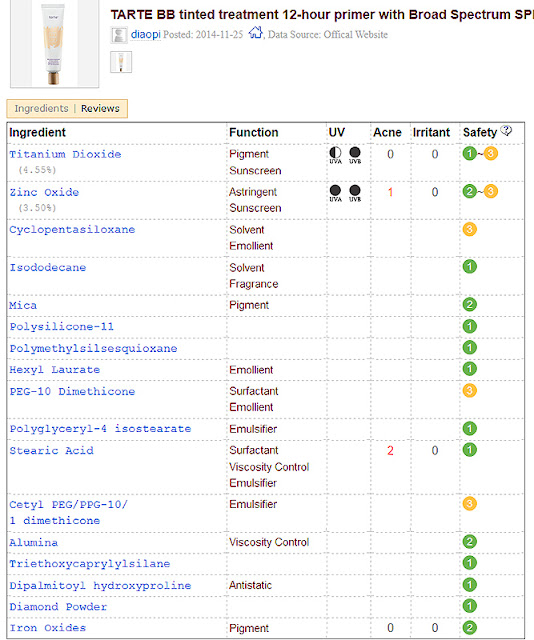Click the Acne rating 2 for Stearic Acid
The height and width of the screenshot is (640, 534).
coord(390,450)
